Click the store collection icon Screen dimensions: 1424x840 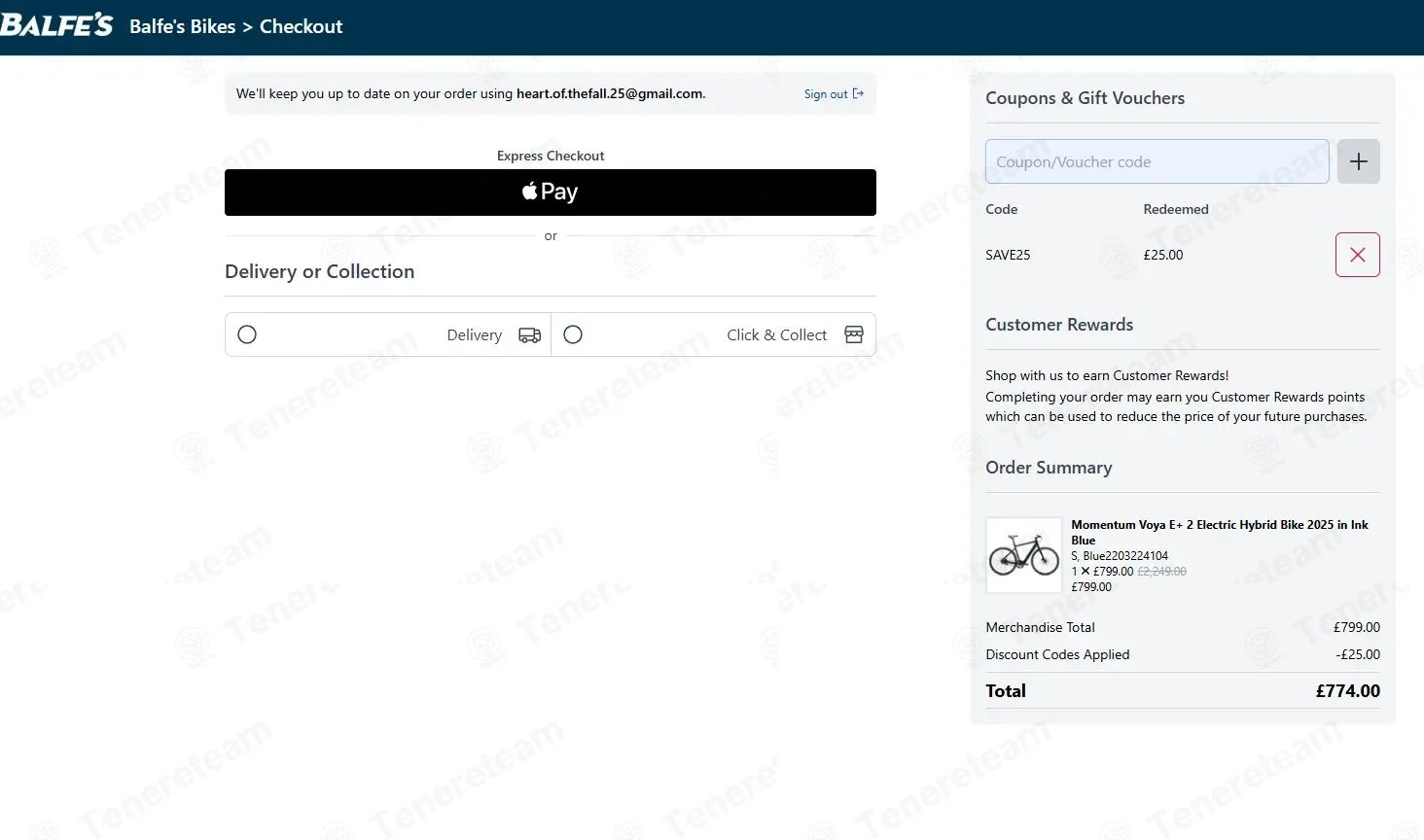(854, 334)
